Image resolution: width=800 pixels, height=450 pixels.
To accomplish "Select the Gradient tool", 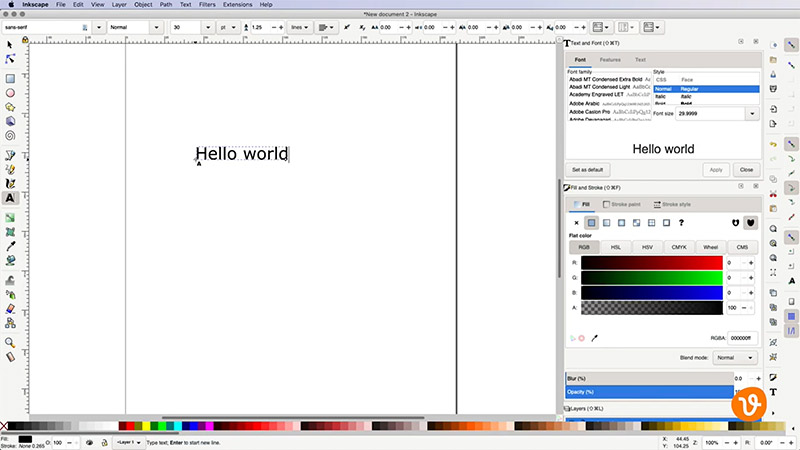I will 10,218.
